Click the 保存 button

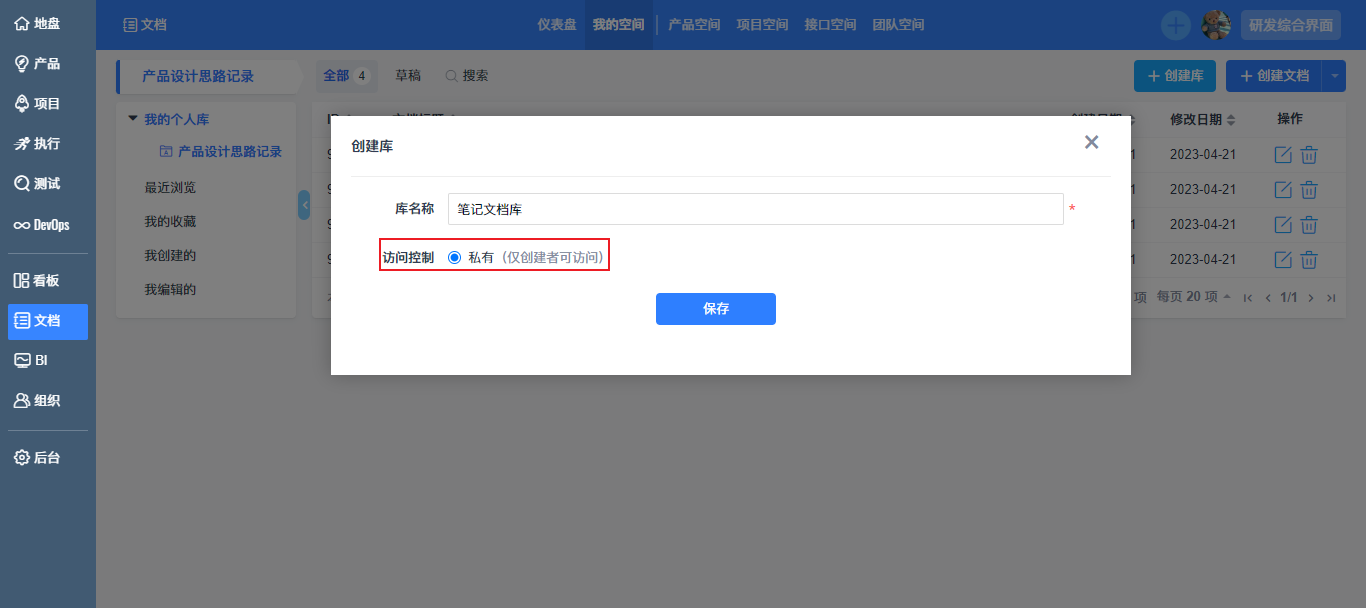coord(715,309)
